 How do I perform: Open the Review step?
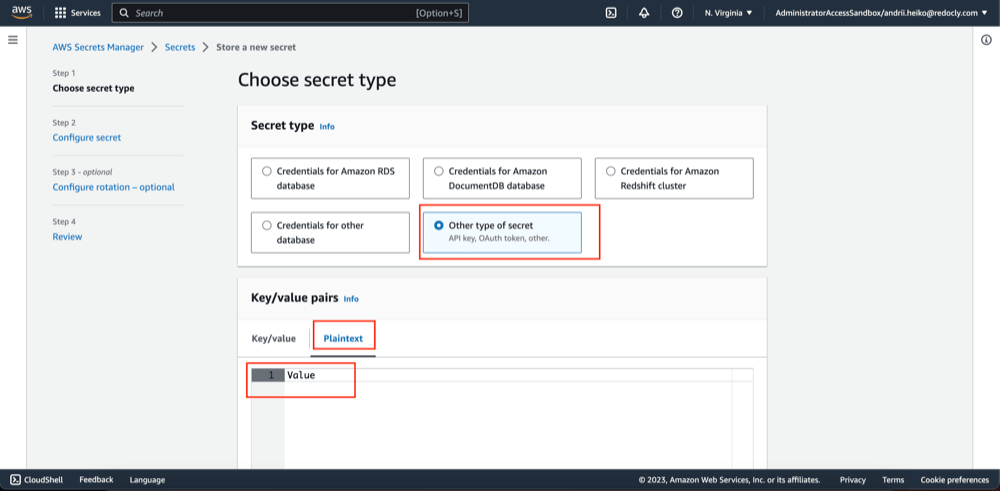point(67,237)
